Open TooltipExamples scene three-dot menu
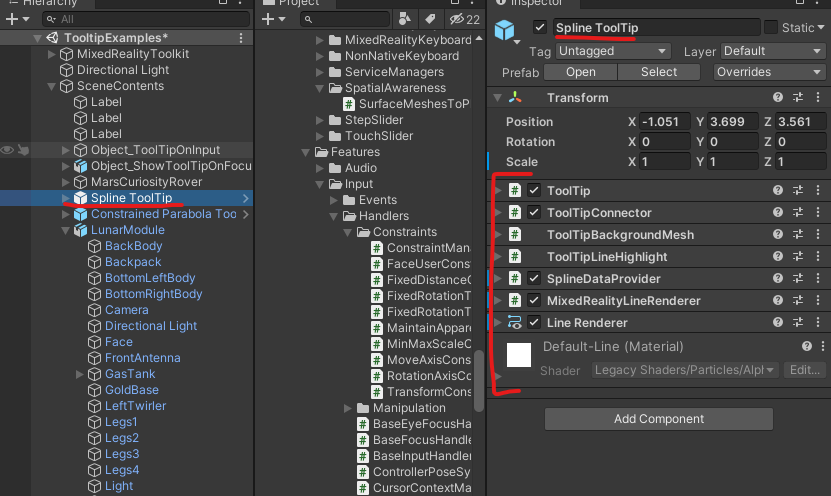The image size is (831, 496). pyautogui.click(x=241, y=38)
